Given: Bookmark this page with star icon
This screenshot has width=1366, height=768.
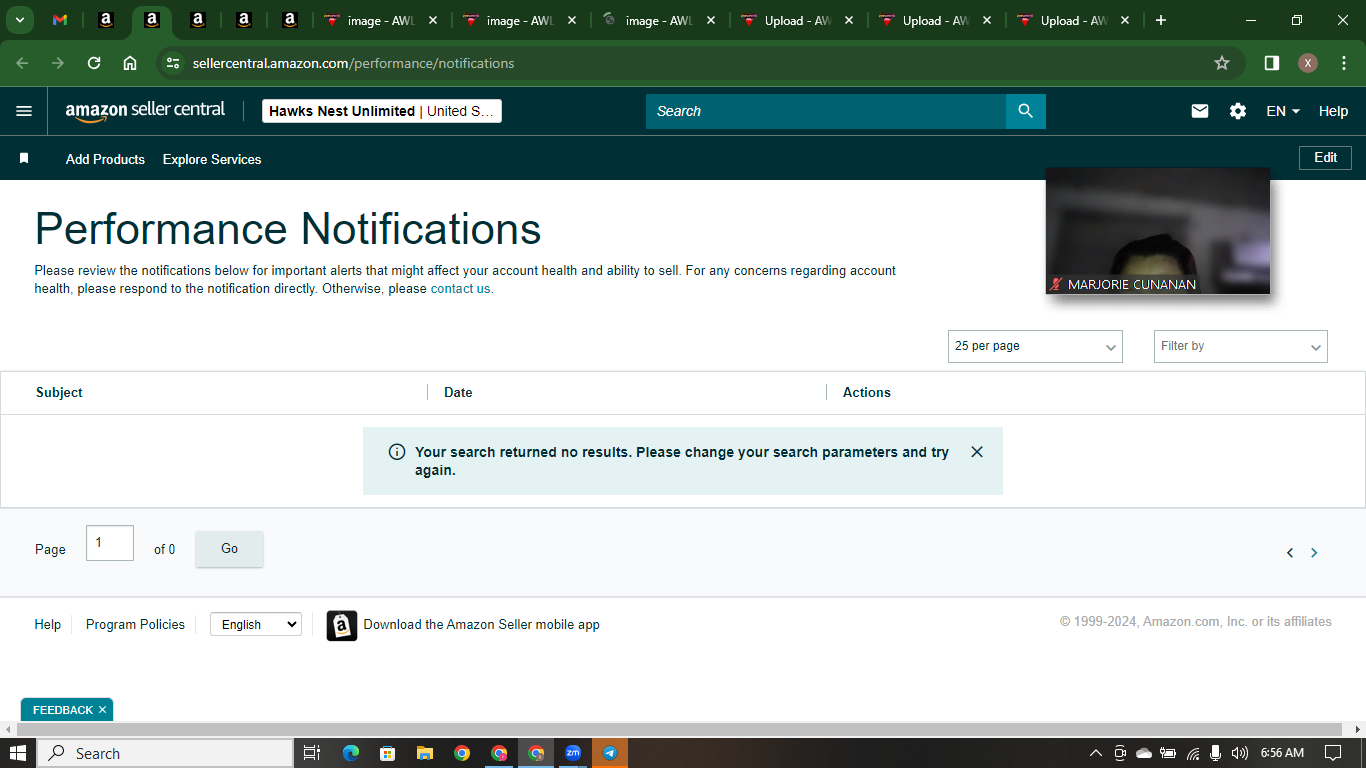Looking at the screenshot, I should click(x=1222, y=63).
